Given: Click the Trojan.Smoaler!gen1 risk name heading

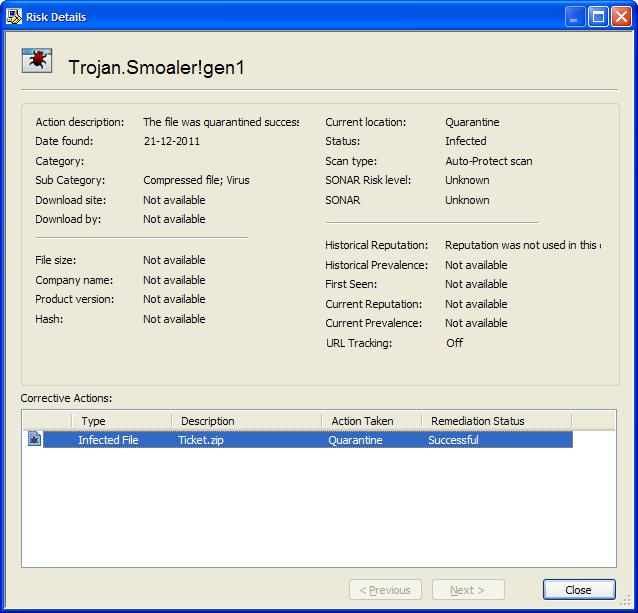Looking at the screenshot, I should tap(156, 68).
